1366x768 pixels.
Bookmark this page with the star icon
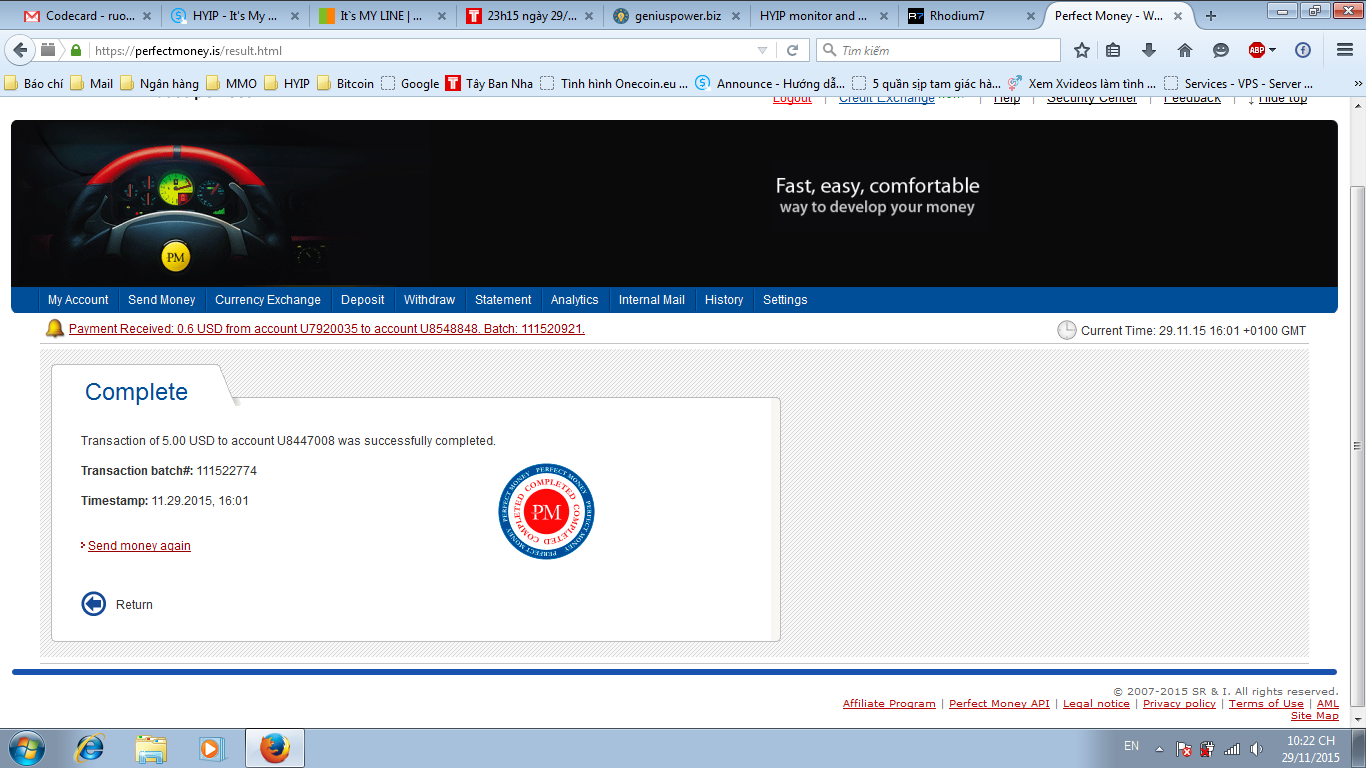pos(1081,50)
